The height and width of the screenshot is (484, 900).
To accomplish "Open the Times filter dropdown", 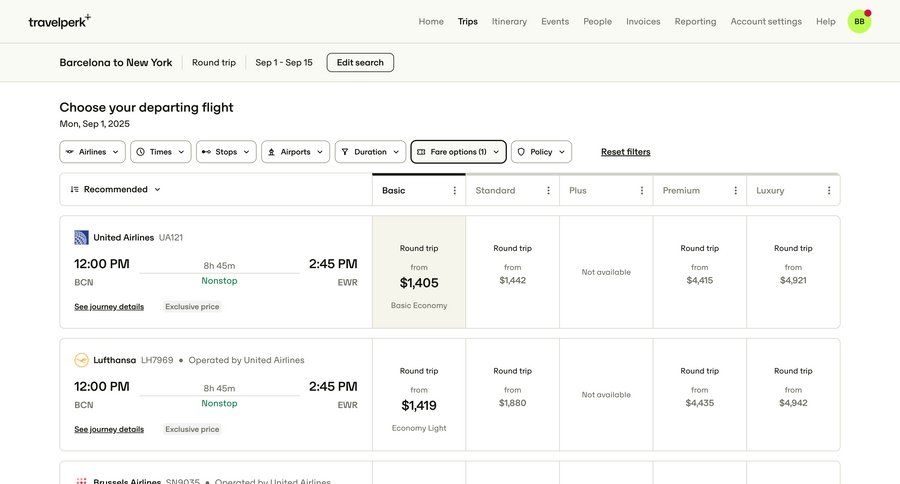I will pyautogui.click(x=160, y=152).
